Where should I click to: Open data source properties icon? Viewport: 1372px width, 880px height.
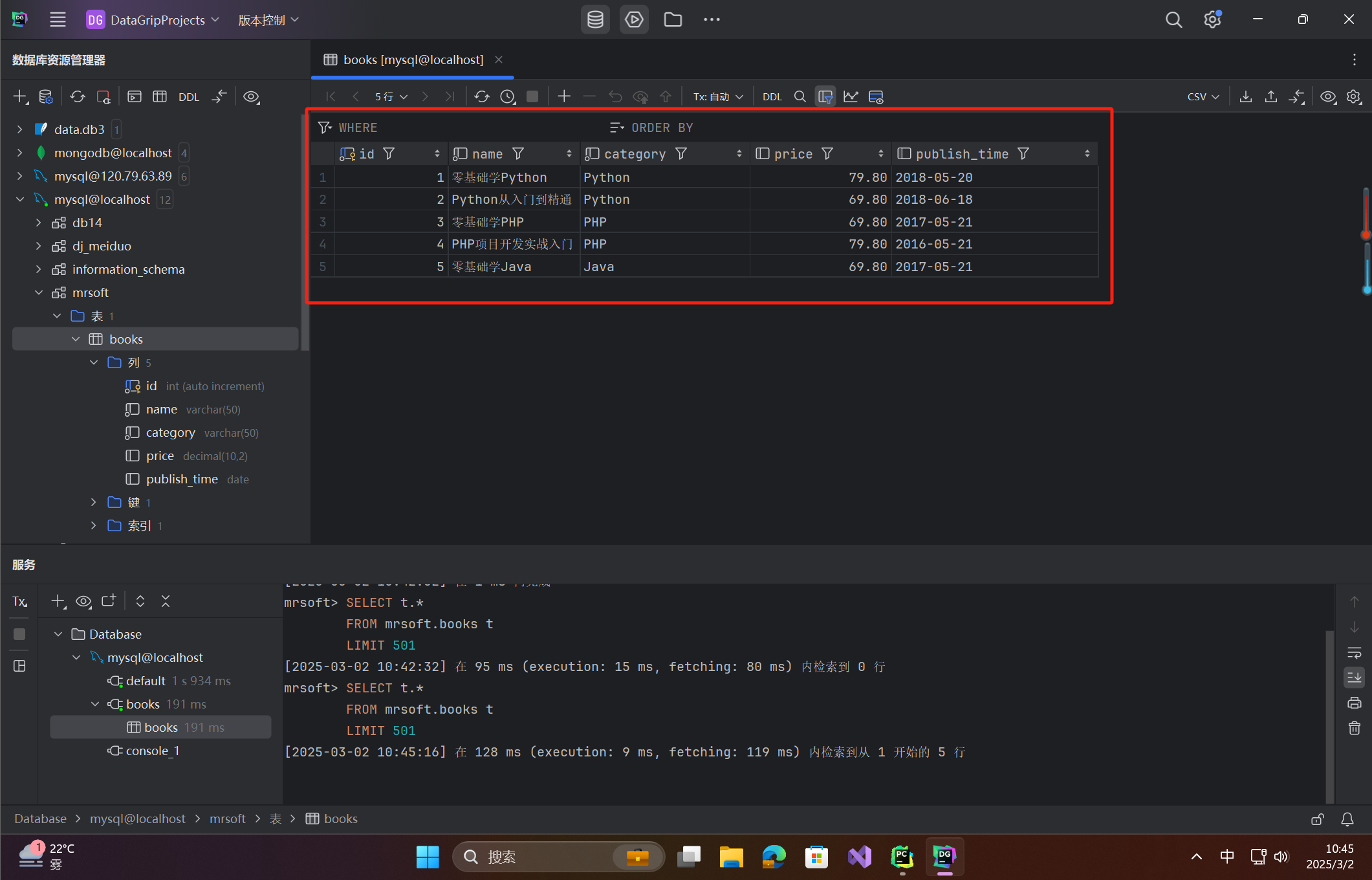pyautogui.click(x=45, y=97)
